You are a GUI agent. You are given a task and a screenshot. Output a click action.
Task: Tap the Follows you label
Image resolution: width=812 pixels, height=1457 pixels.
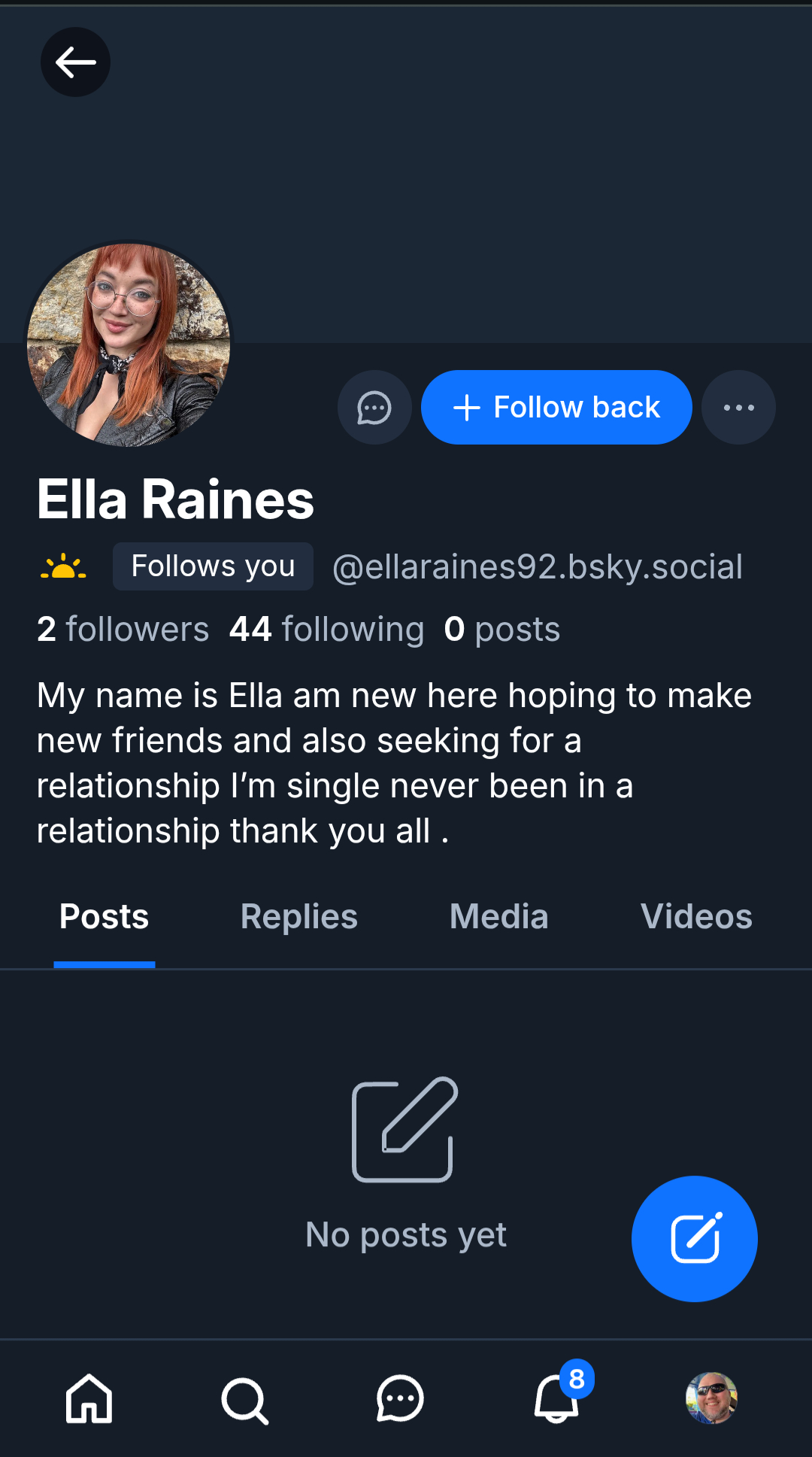coord(213,566)
